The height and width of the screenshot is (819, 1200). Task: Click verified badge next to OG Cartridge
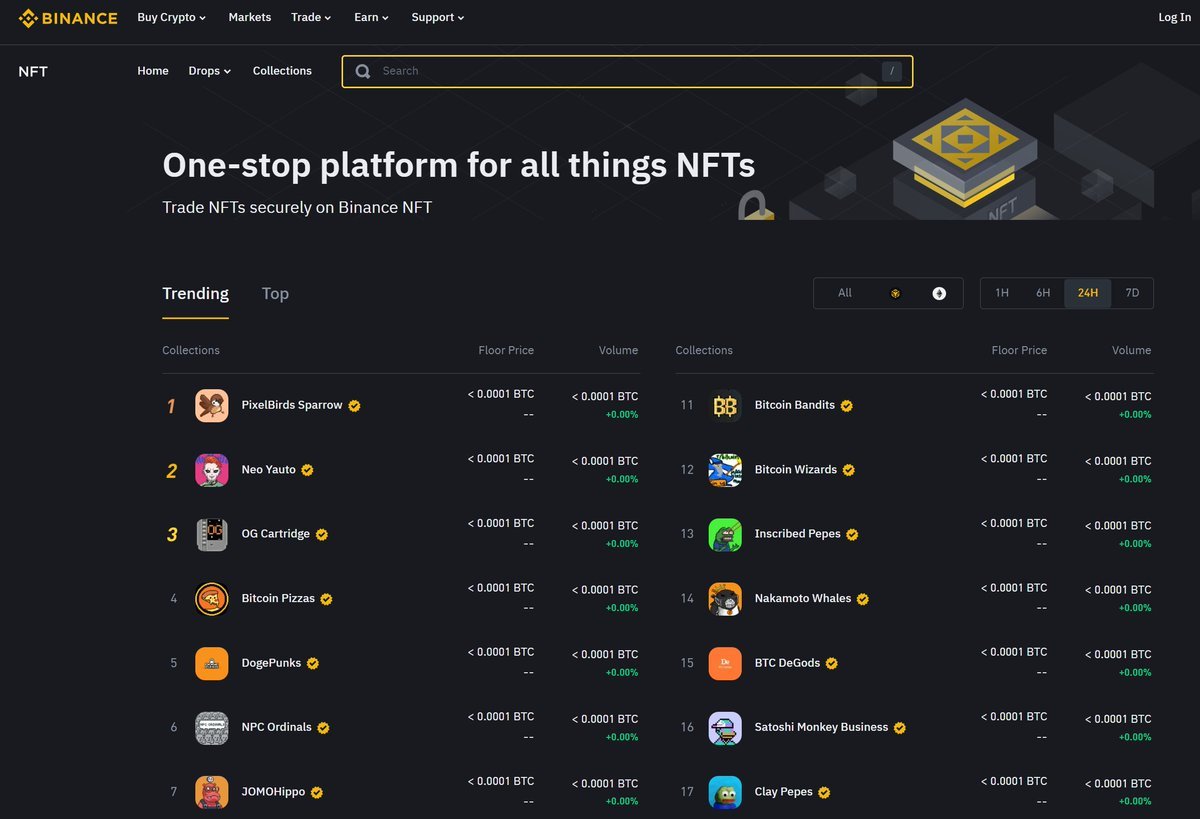[x=322, y=535]
